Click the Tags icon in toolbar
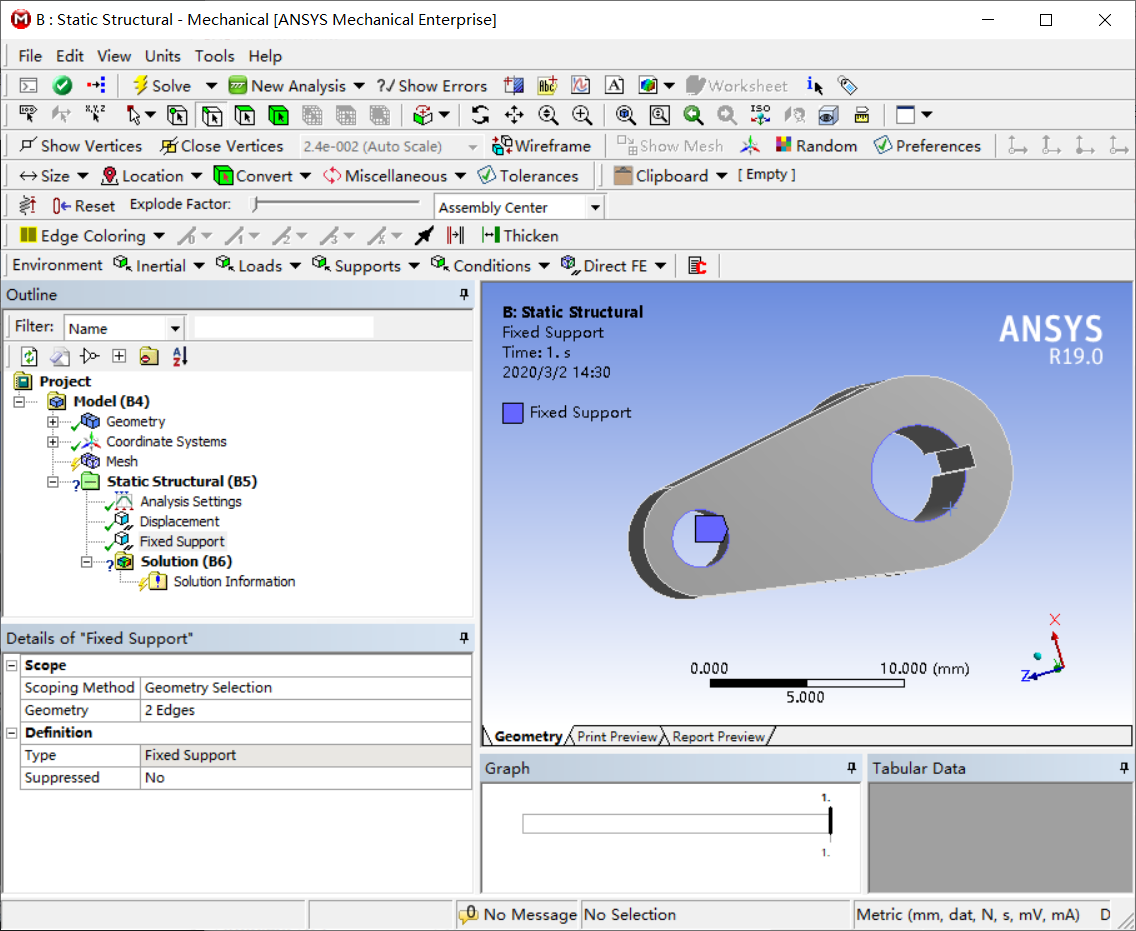This screenshot has width=1136, height=931. point(848,85)
